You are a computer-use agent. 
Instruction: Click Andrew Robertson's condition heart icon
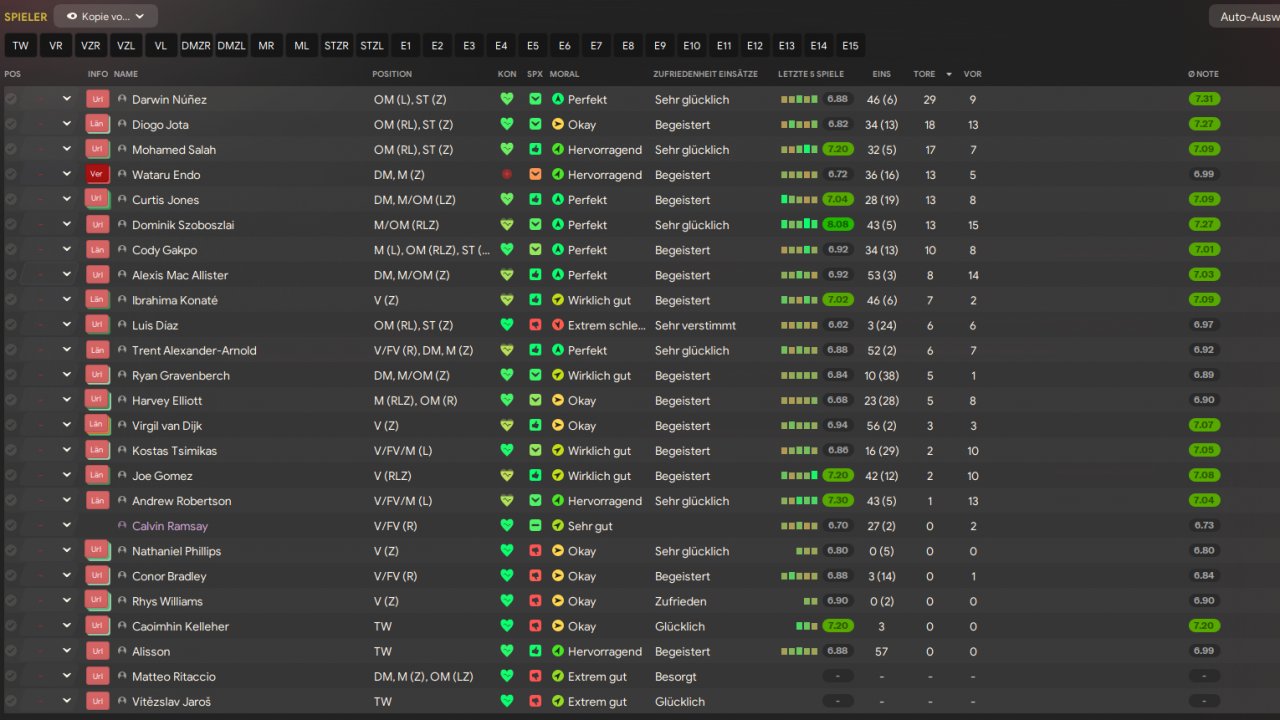coord(507,501)
